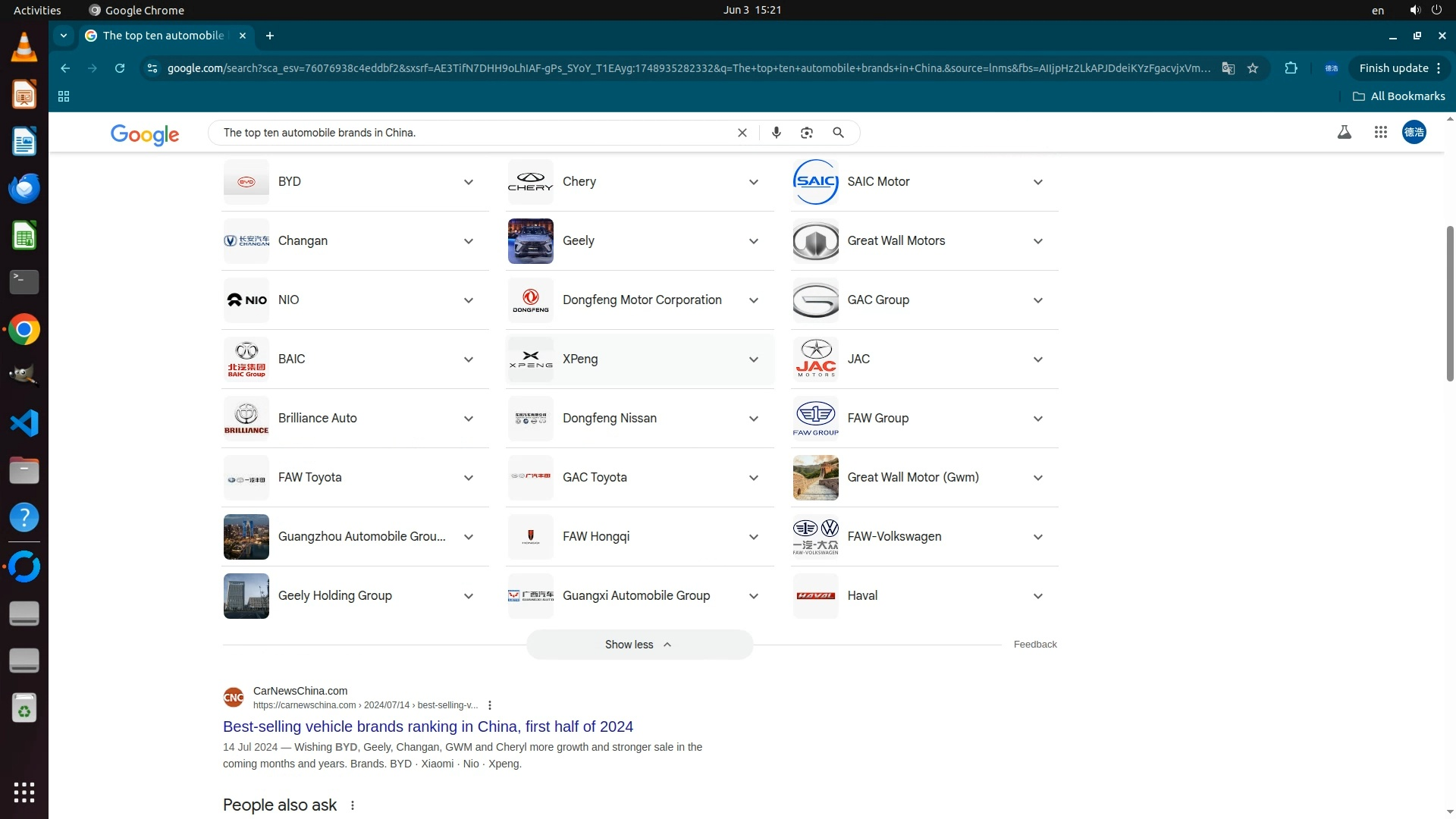Open Best-selling vehicle brands ranking link
Image resolution: width=1456 pixels, height=819 pixels.
(428, 726)
